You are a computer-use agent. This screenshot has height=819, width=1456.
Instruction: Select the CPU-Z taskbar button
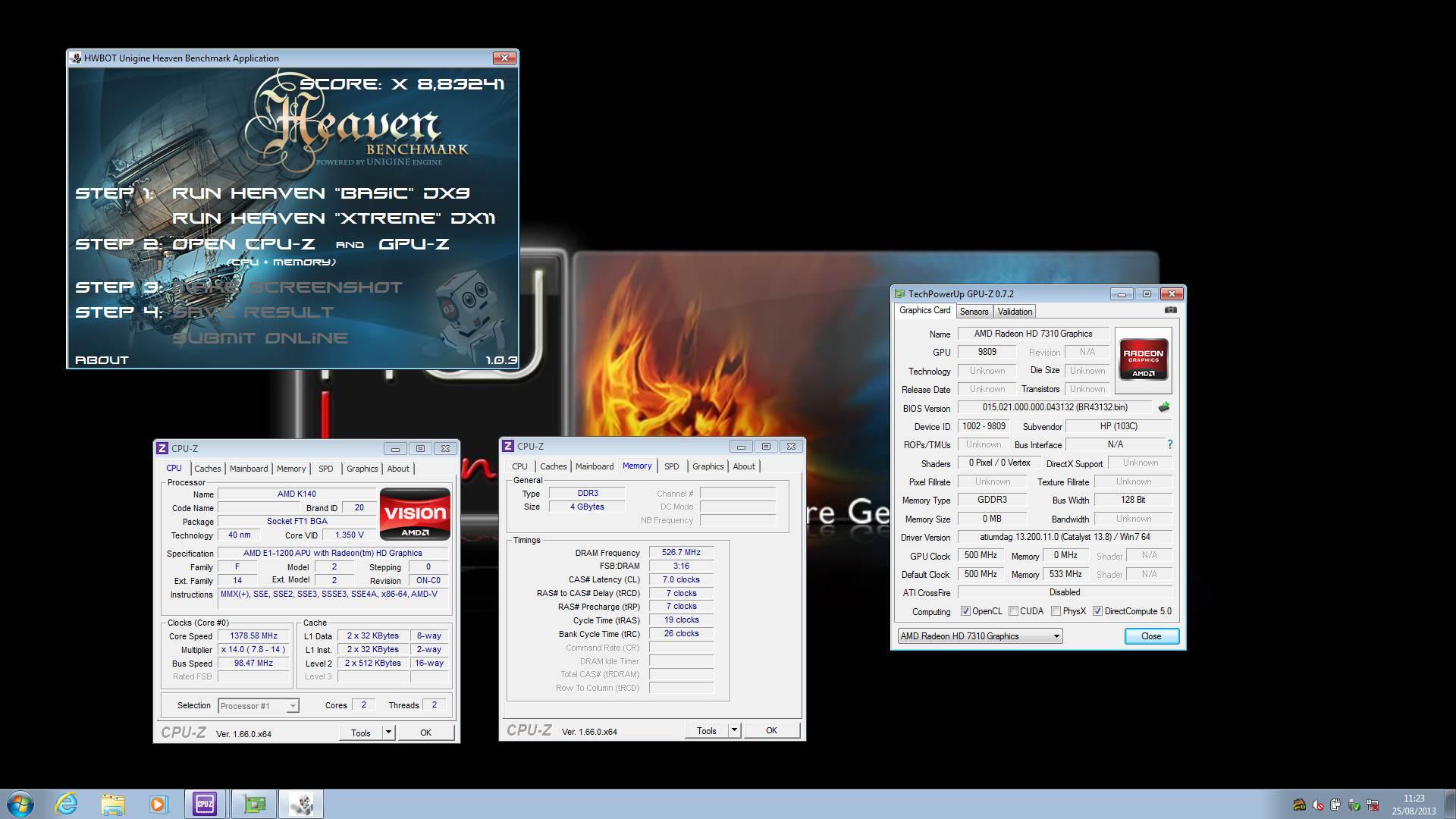pyautogui.click(x=206, y=804)
